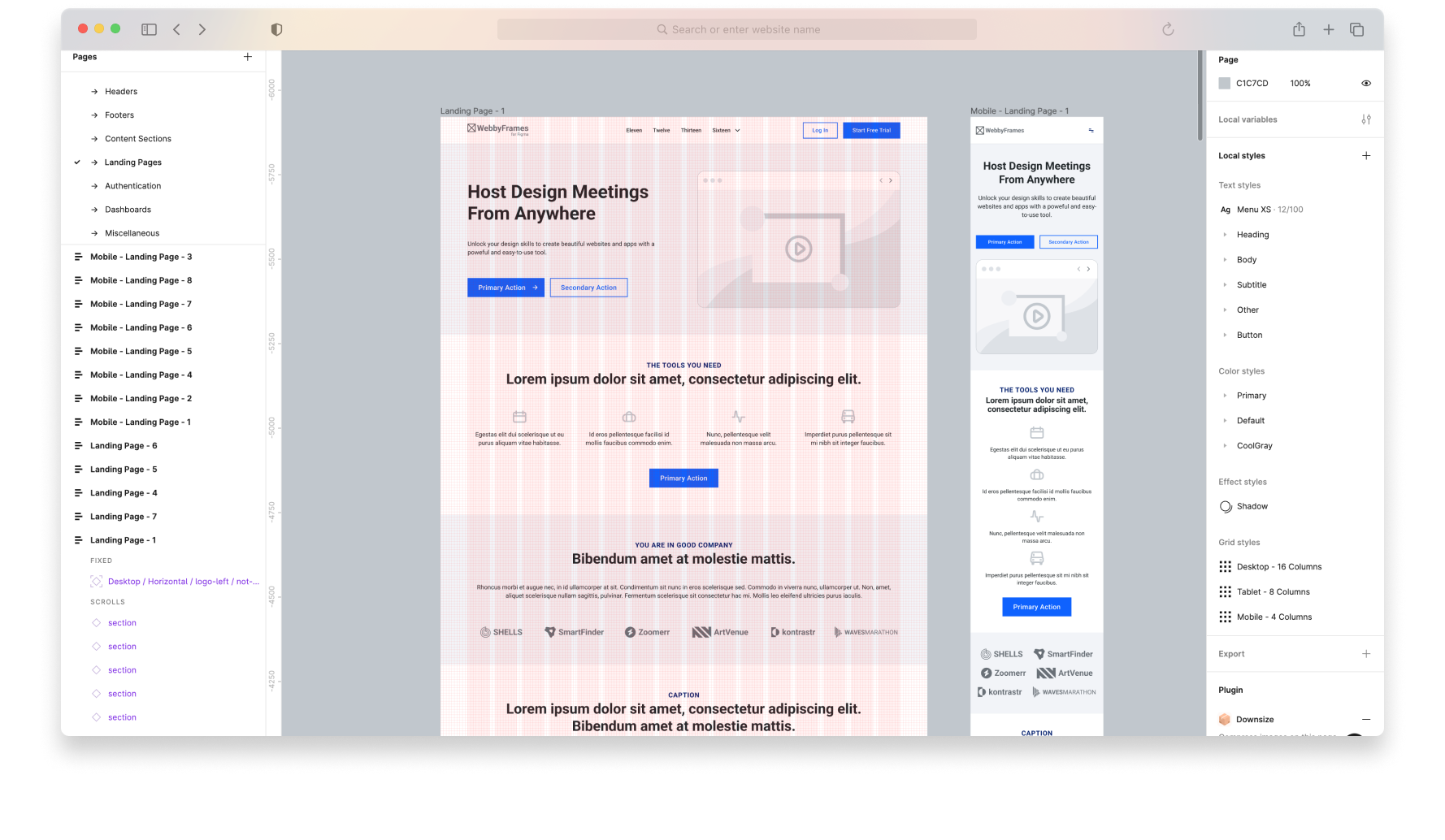Image resolution: width=1445 pixels, height=840 pixels.
Task: Open the Local variables panel icon
Action: (x=1366, y=119)
